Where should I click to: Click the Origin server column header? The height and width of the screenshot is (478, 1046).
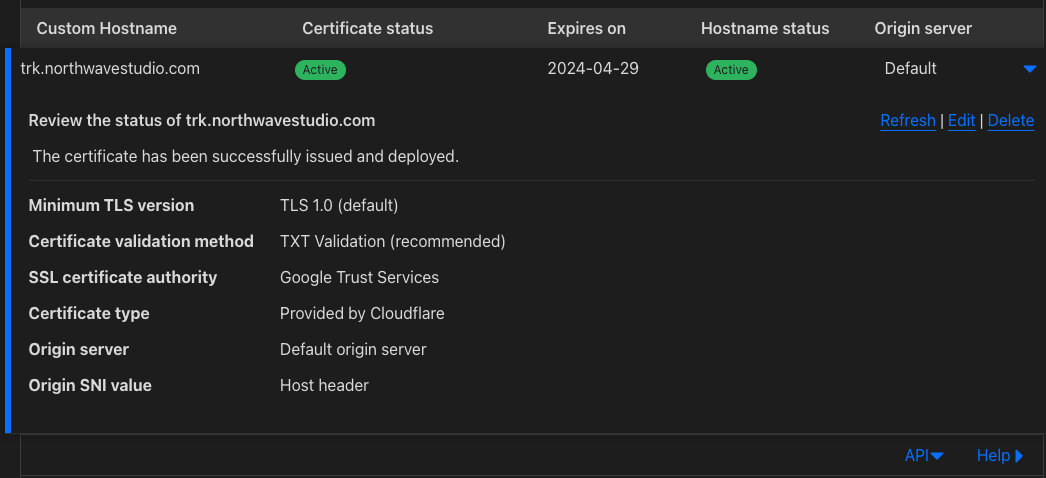coord(923,29)
